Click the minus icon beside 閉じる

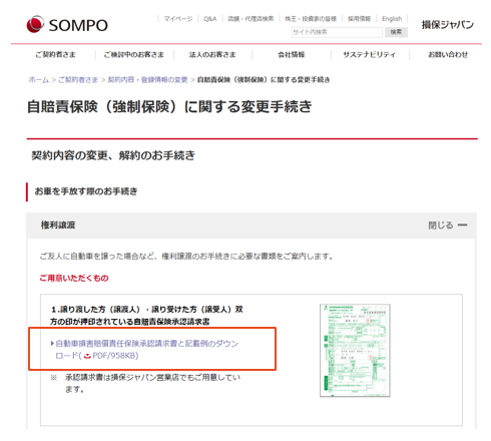pos(462,225)
